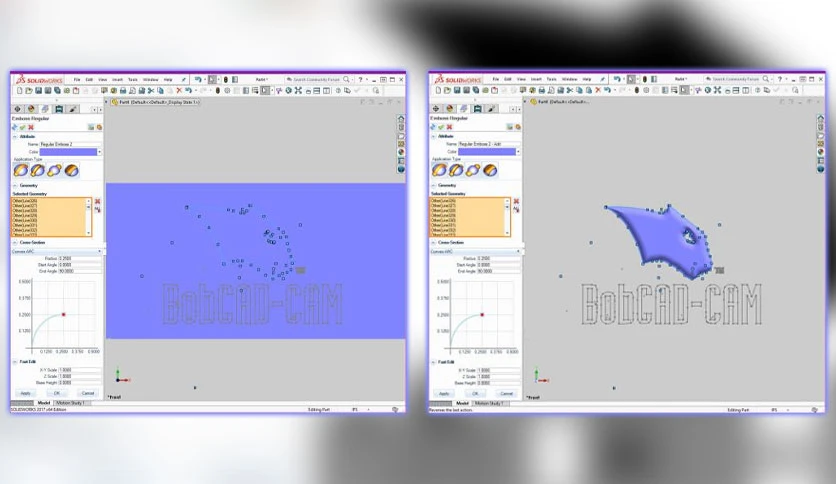Click red X Delete icon in left toolbar
Image resolution: width=836 pixels, height=484 pixels.
(179, 91)
